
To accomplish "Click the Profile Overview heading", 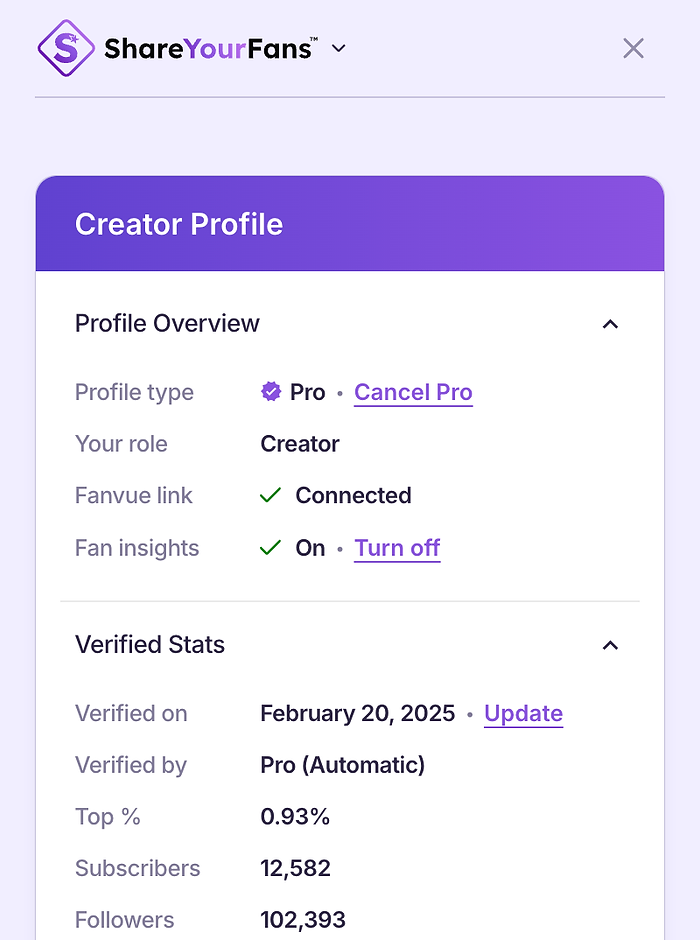I will [167, 324].
